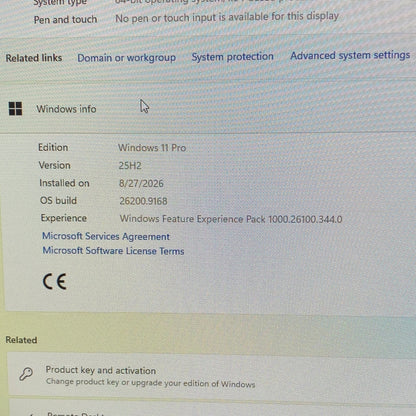Viewport: 416px width, 416px height.
Task: Click the Pen and touch label
Action: pyautogui.click(x=65, y=20)
